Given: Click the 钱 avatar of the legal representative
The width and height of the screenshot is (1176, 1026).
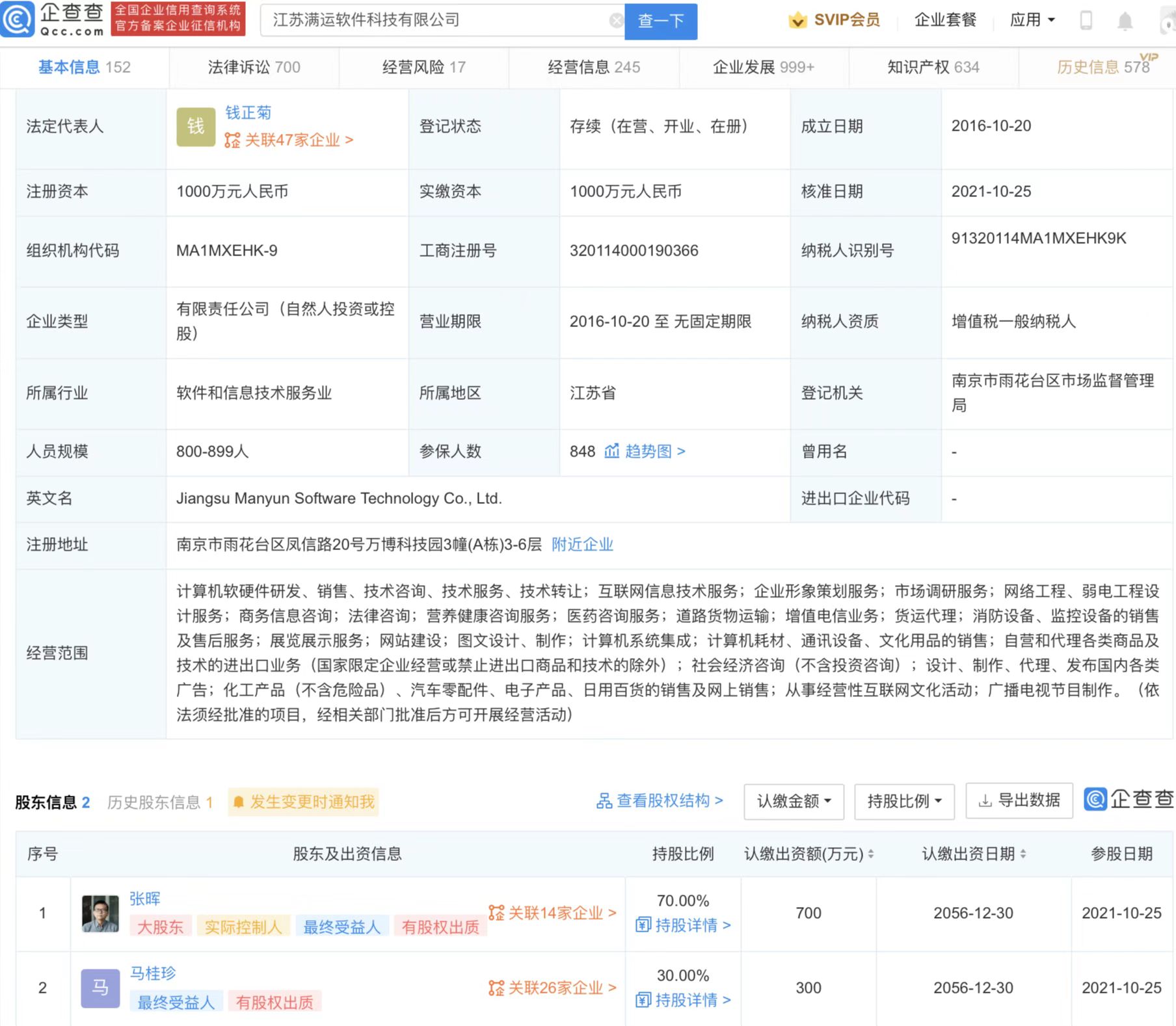Looking at the screenshot, I should click(x=196, y=127).
